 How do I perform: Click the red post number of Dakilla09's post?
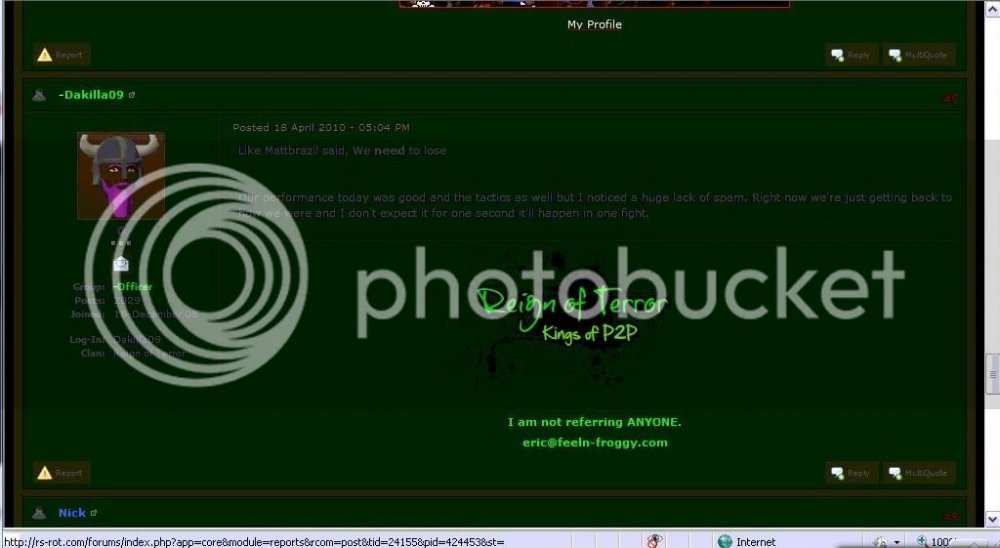(x=951, y=99)
